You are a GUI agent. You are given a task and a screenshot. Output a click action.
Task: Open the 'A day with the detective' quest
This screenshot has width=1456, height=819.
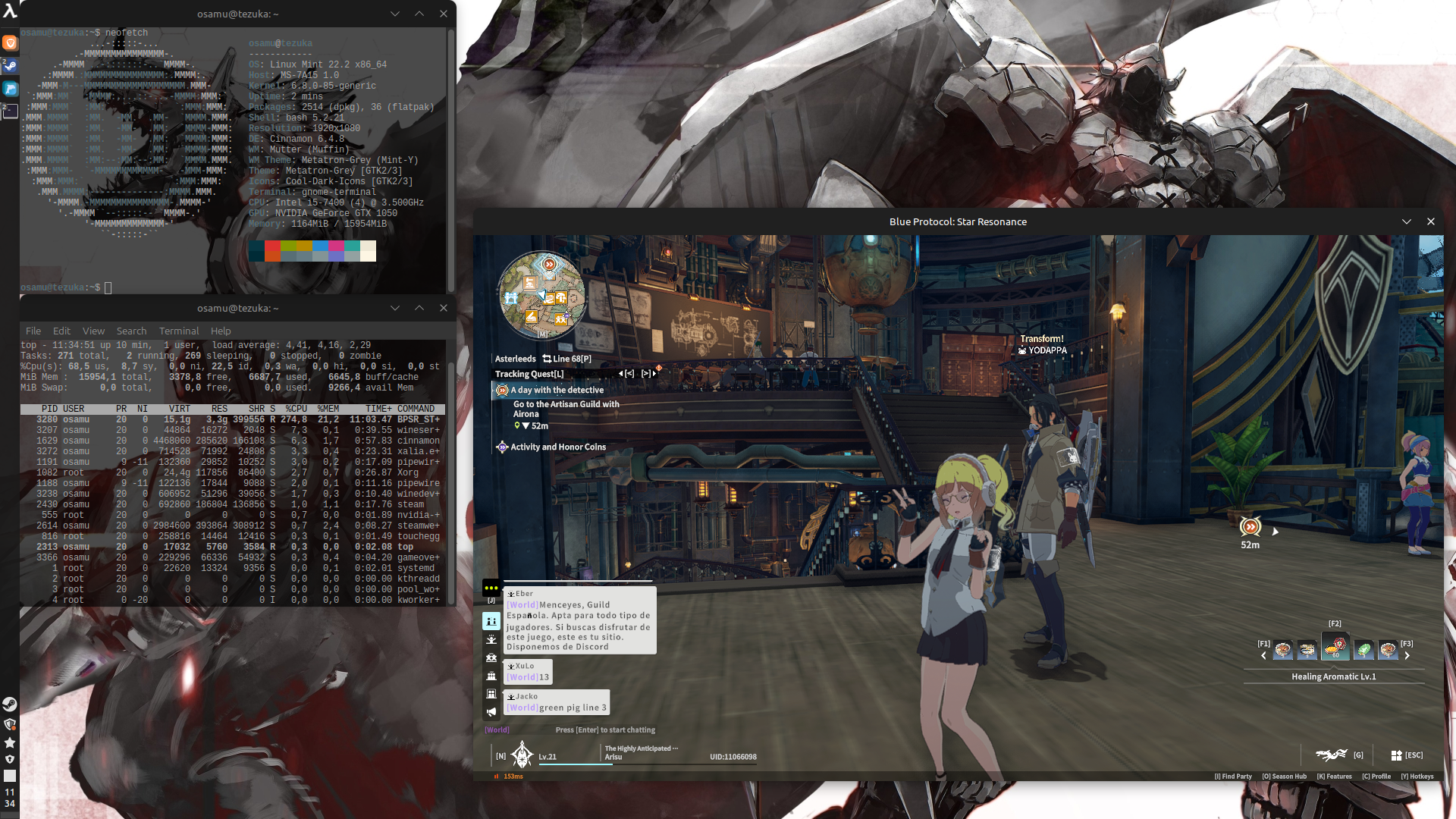pos(557,391)
